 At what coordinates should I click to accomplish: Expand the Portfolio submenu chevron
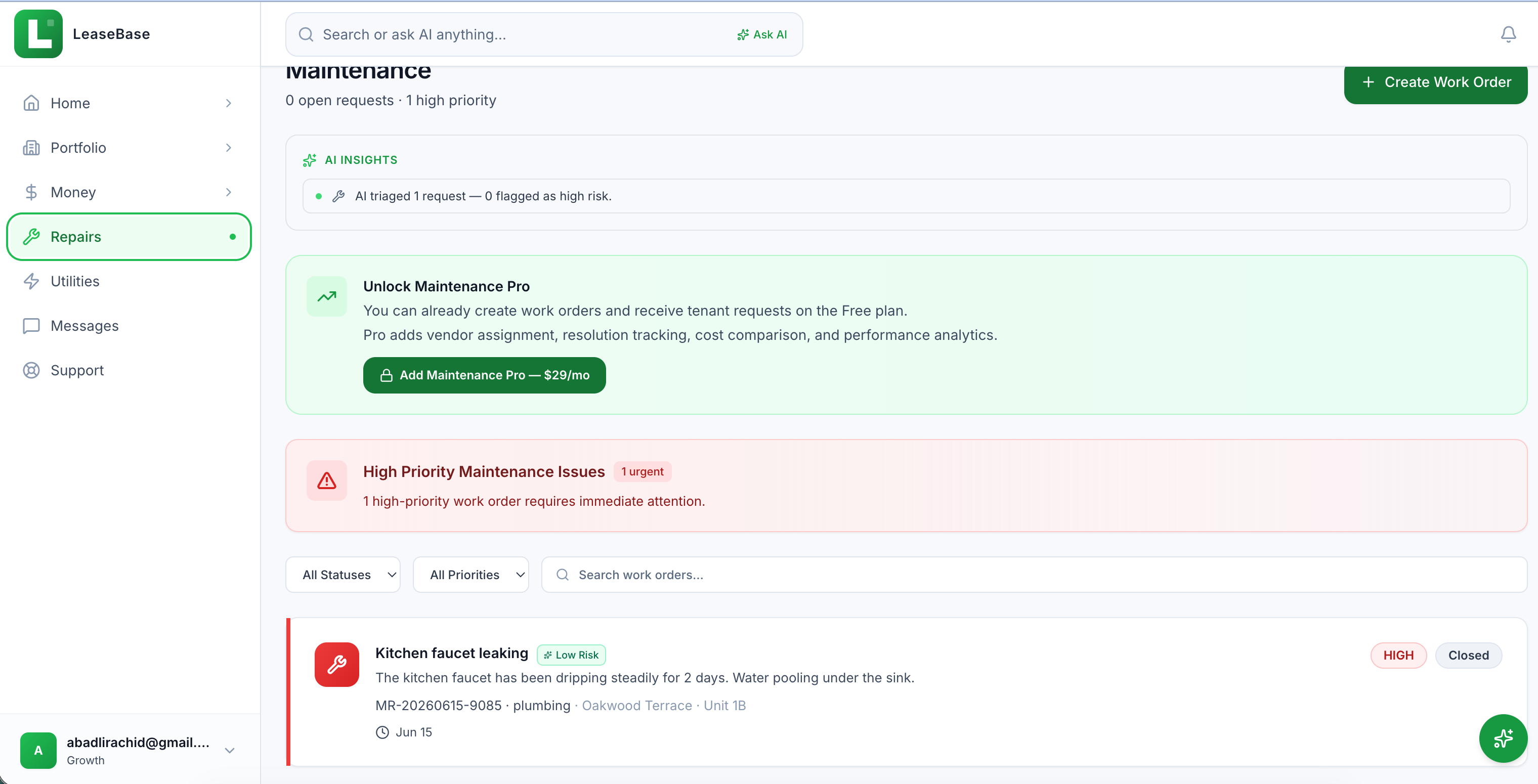[229, 148]
